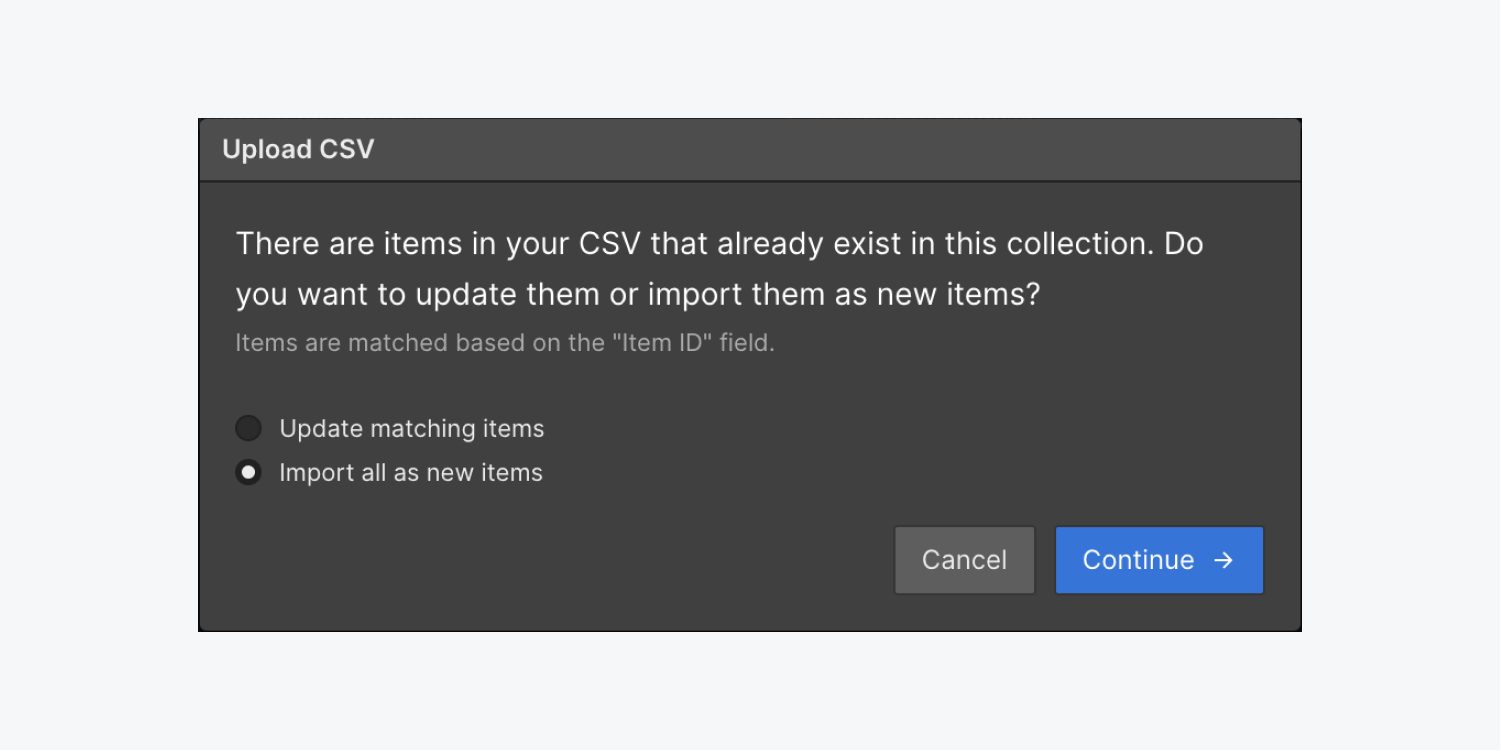
Task: Click the Update matching items label text
Action: [x=410, y=428]
